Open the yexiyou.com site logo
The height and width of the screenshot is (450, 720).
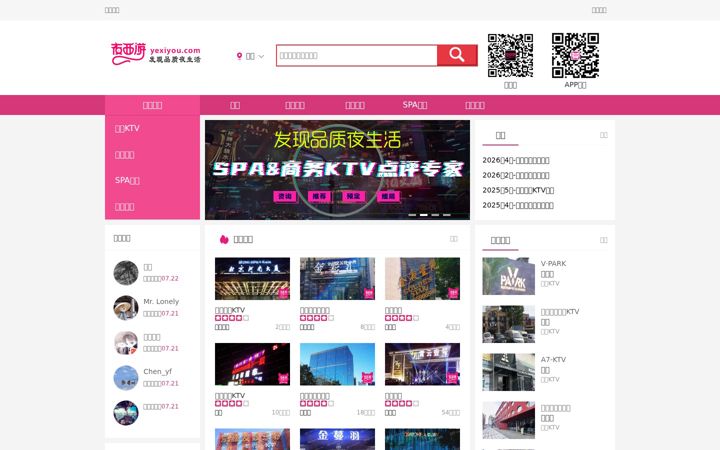tap(156, 54)
